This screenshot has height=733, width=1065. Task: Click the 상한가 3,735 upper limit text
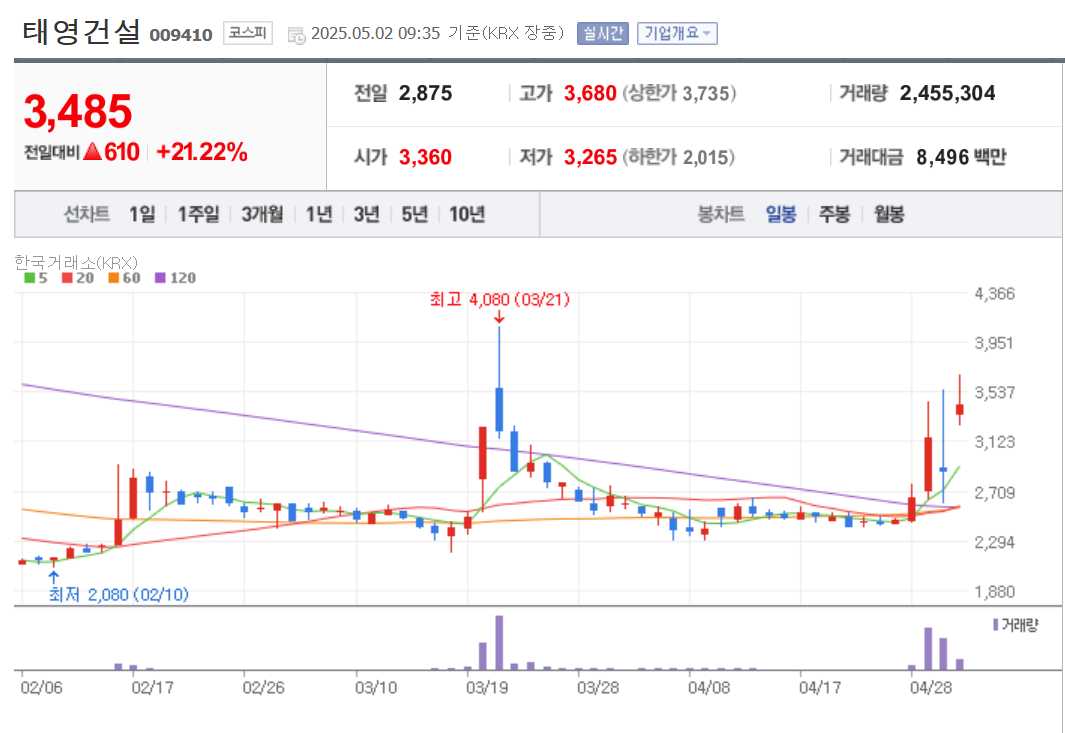pos(679,94)
